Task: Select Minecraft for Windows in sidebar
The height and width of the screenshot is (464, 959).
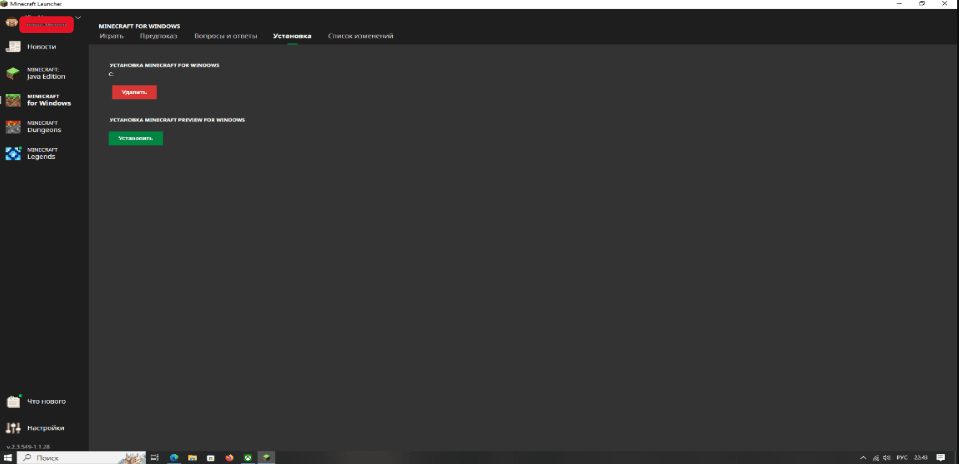Action: (x=44, y=100)
